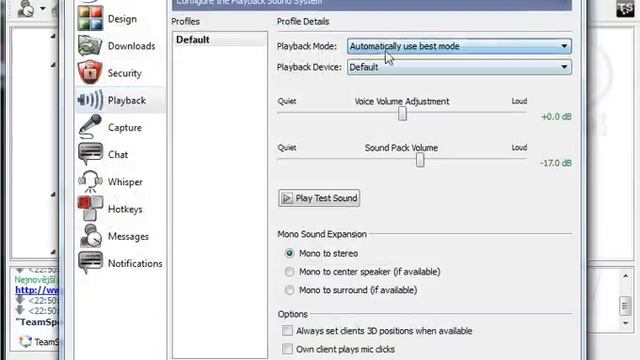Screen dimensions: 640x360
Task: Open the Security shield icon
Action: (90, 73)
